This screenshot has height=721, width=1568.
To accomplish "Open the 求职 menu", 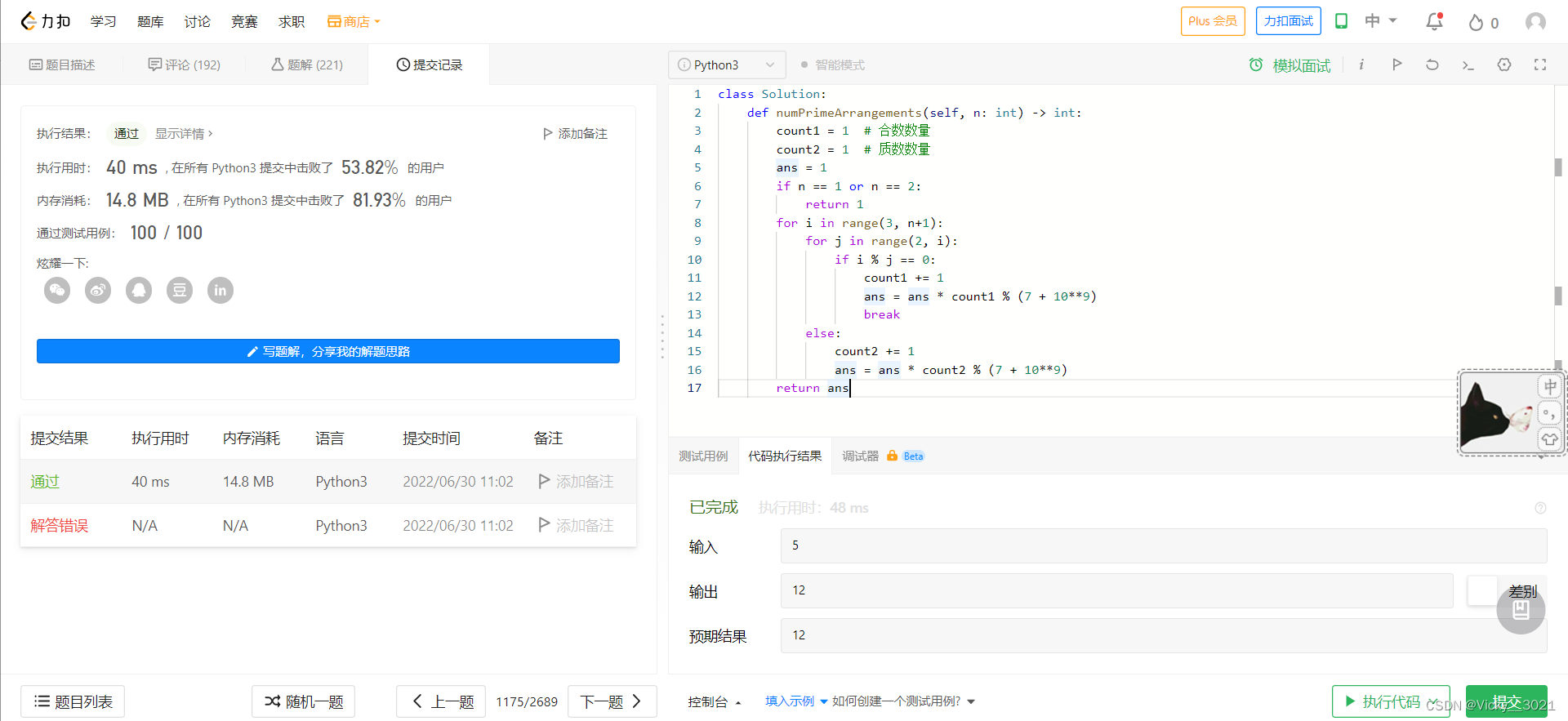I will coord(292,21).
